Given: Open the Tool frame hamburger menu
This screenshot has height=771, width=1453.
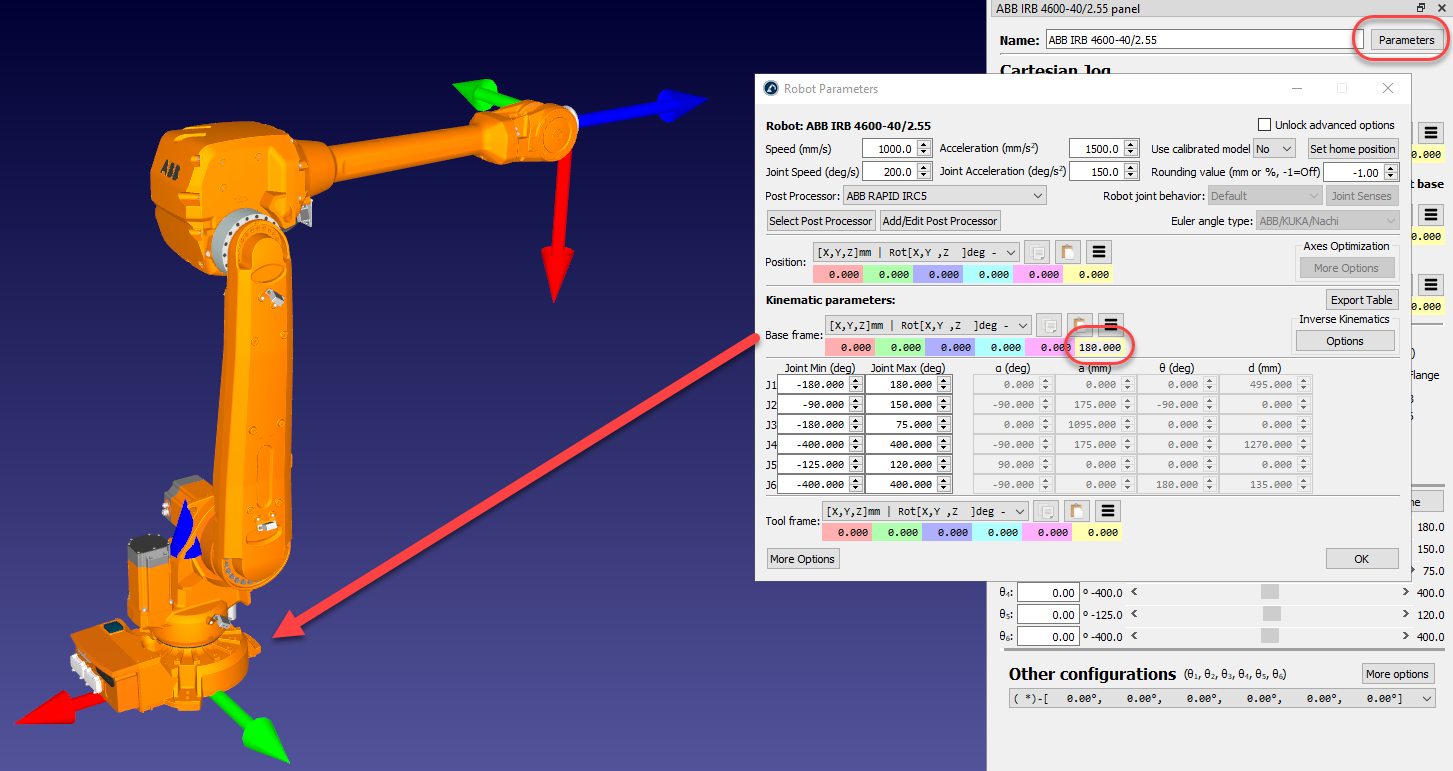Looking at the screenshot, I should coord(1107,511).
